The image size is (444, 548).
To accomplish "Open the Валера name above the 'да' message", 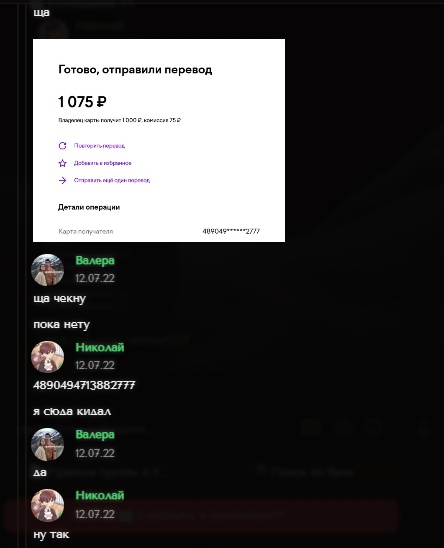I will click(95, 434).
